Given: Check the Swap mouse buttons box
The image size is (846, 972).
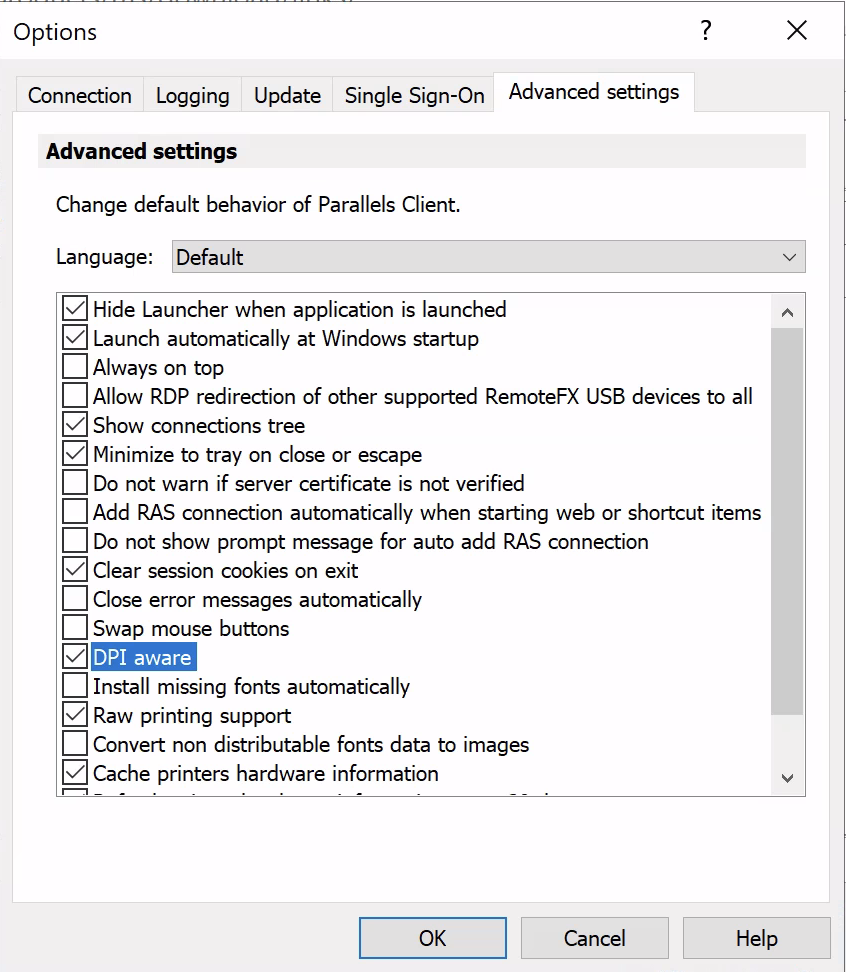Looking at the screenshot, I should [x=75, y=628].
